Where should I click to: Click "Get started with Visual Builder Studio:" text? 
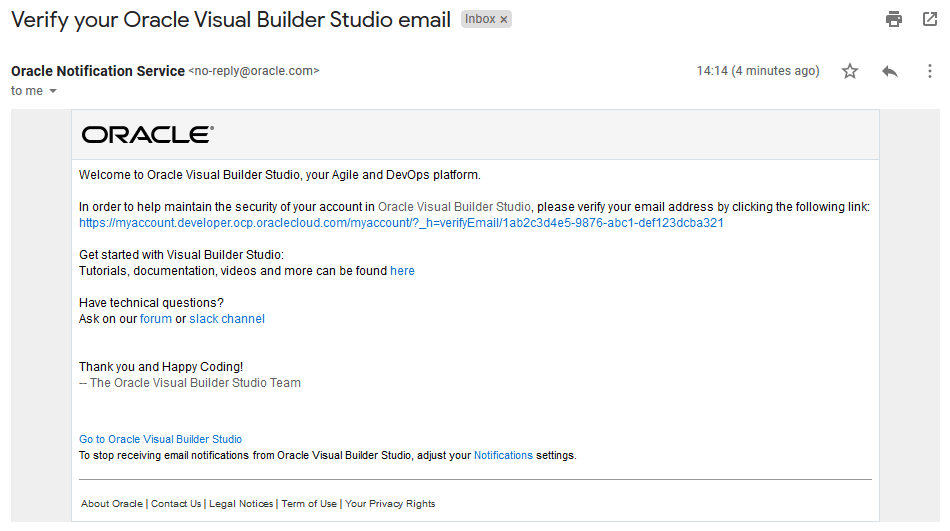coord(181,255)
